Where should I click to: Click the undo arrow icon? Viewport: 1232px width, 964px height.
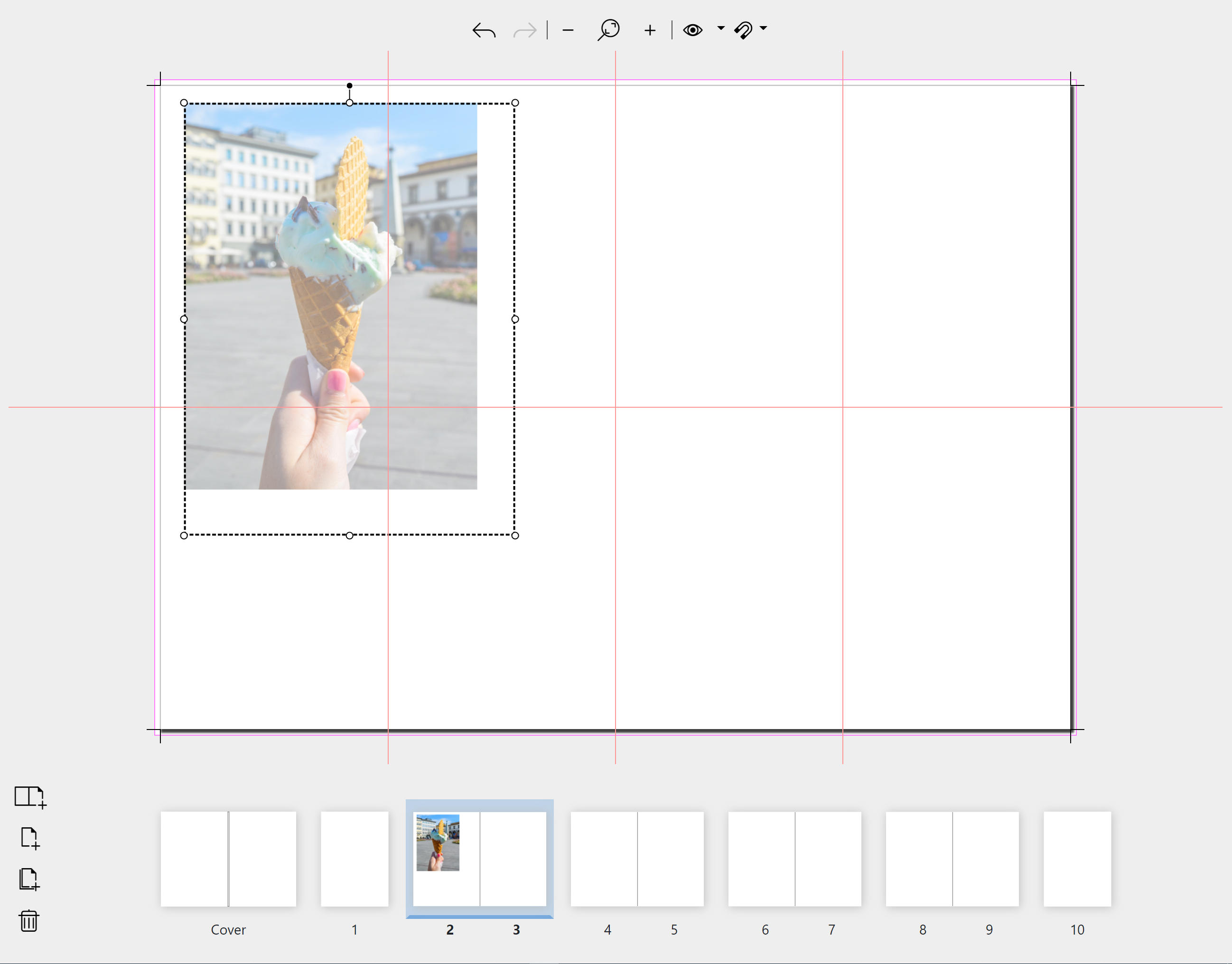point(484,30)
